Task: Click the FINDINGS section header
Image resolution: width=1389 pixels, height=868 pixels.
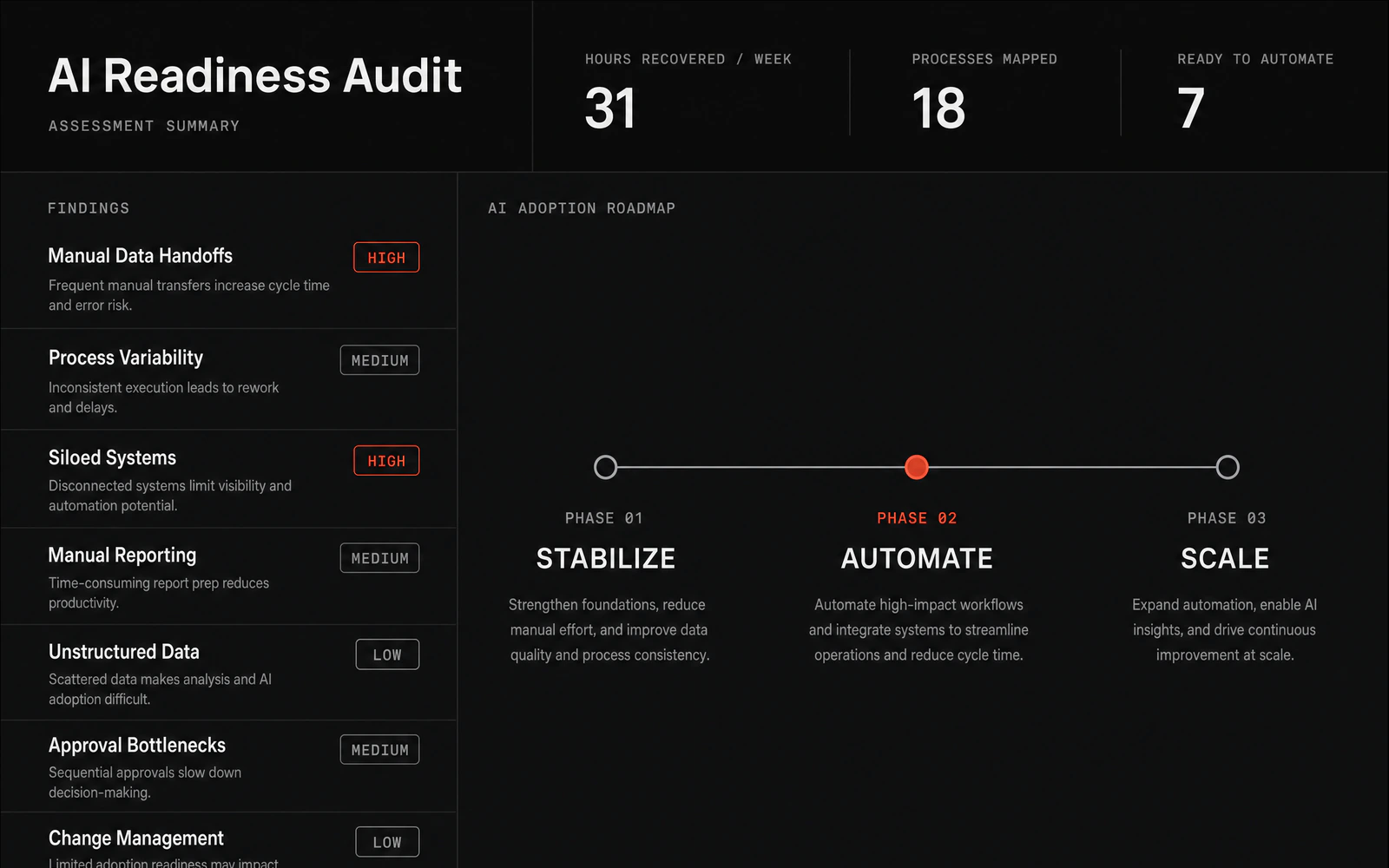Action: (89, 208)
